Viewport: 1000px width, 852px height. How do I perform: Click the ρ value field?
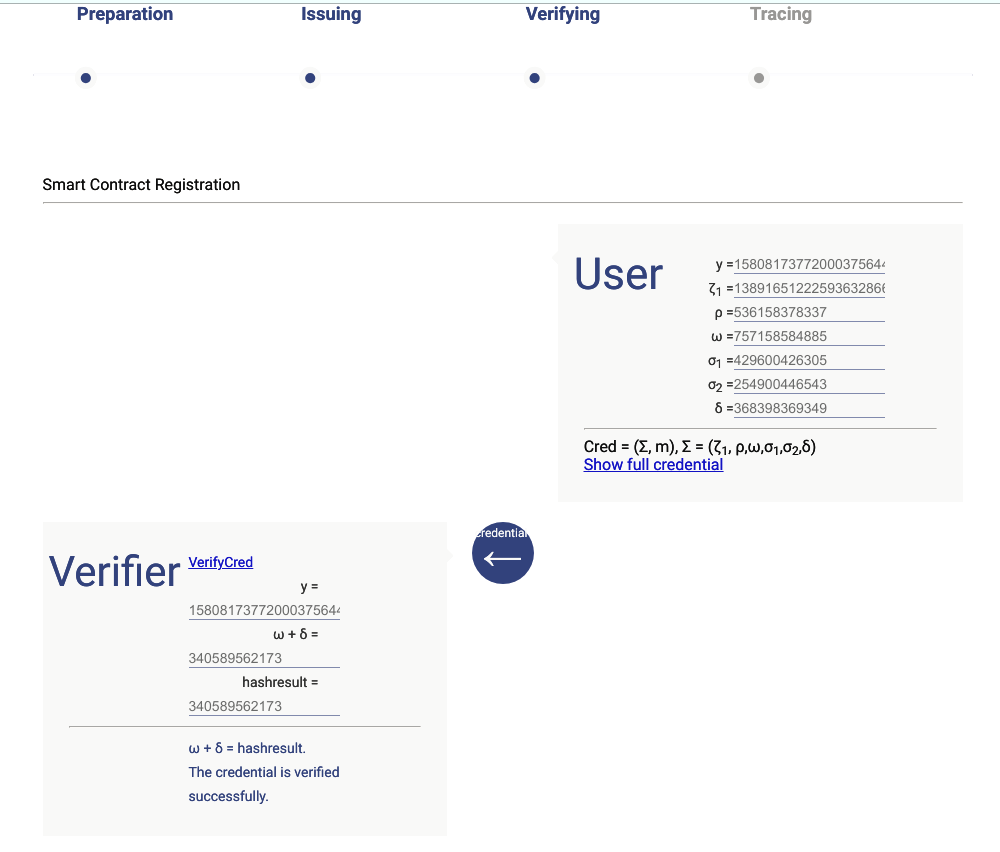810,312
